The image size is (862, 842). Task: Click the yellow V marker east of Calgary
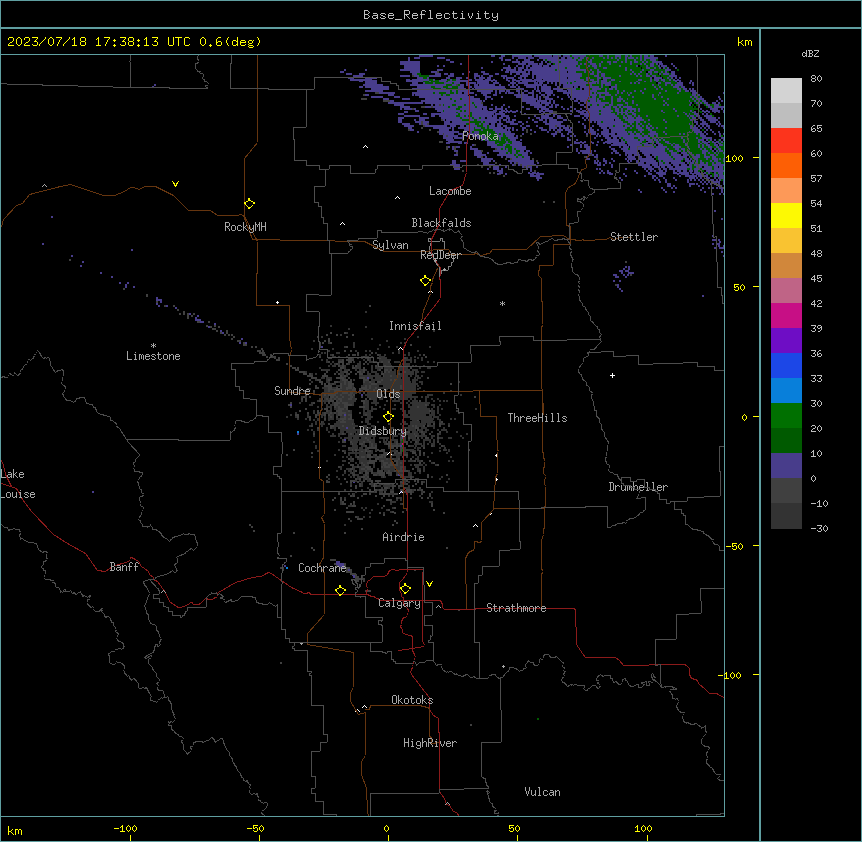tap(429, 584)
